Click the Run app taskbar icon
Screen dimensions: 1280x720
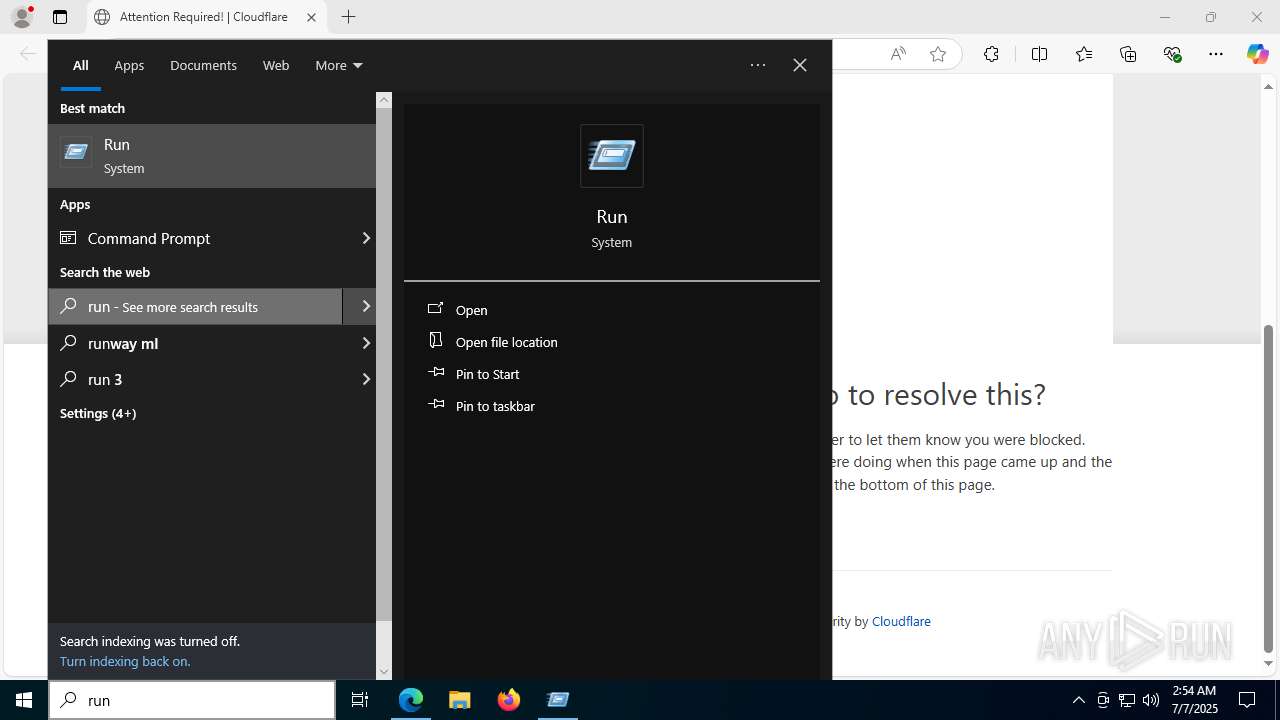[558, 700]
